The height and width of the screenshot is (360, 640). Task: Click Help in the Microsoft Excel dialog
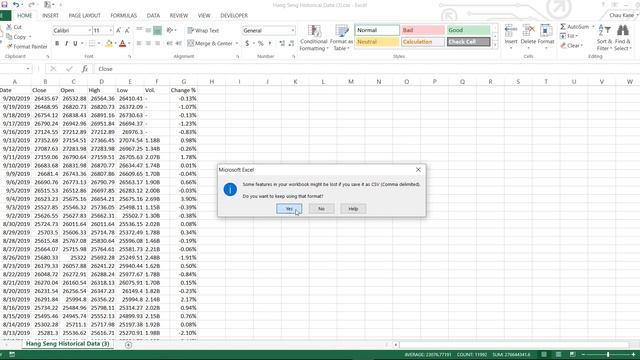[353, 209]
